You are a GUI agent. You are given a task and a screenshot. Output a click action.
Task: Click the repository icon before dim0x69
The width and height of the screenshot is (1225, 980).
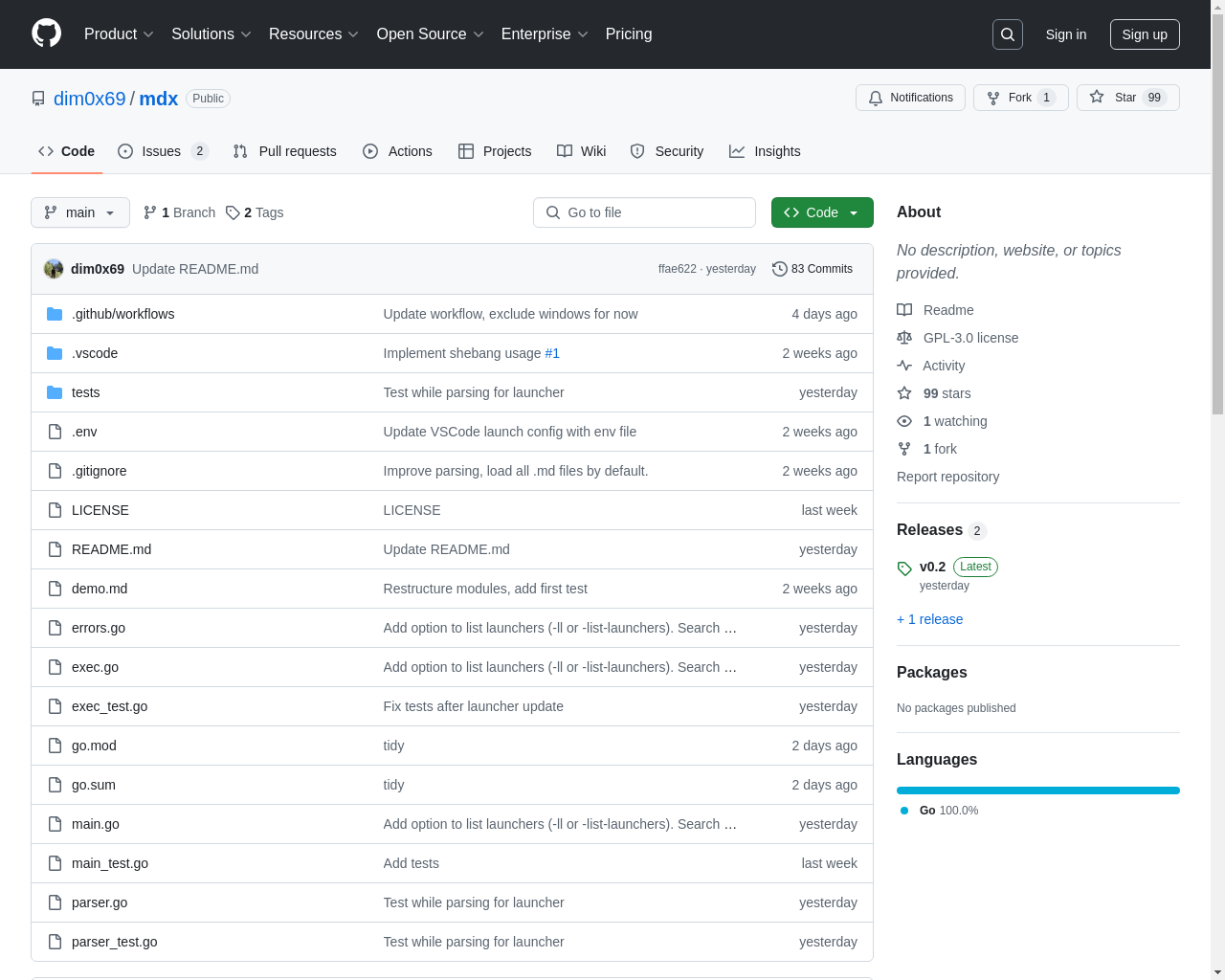pyautogui.click(x=38, y=99)
